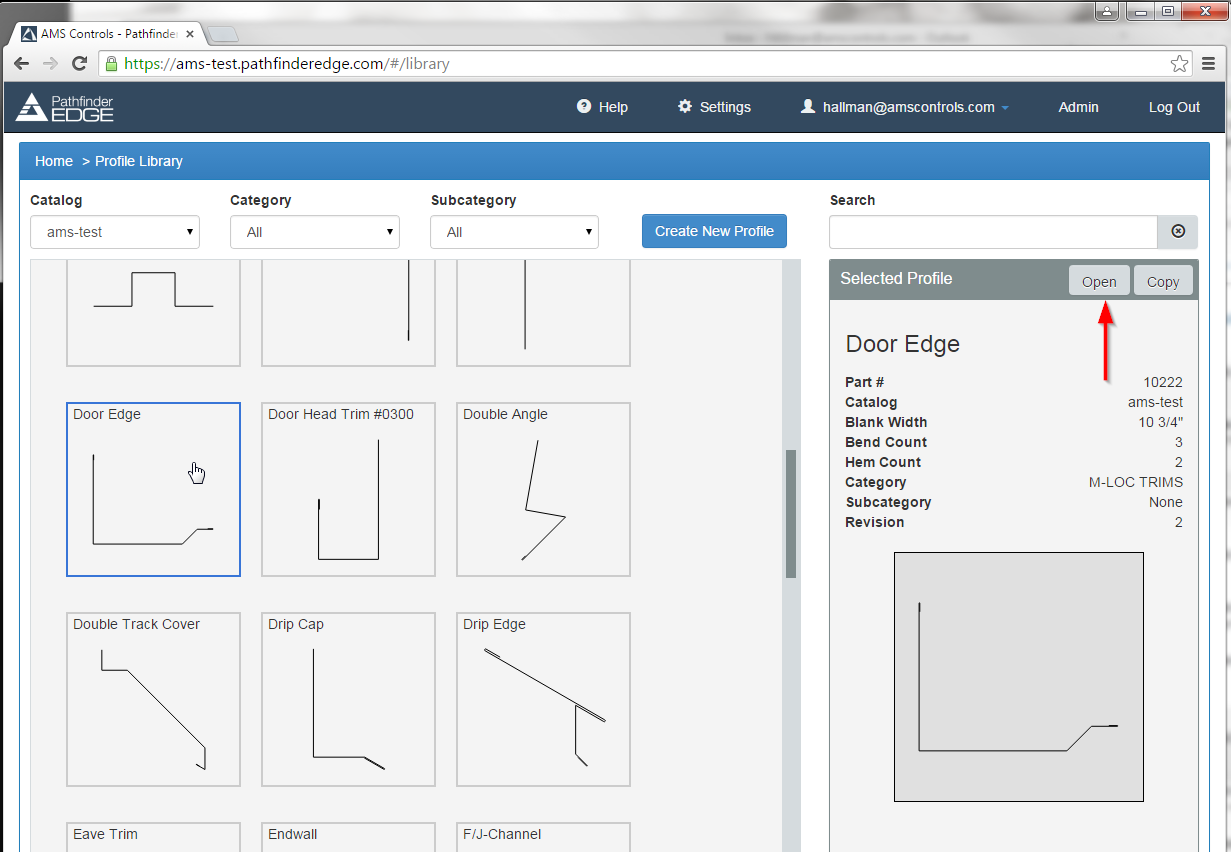Select the Door Edge profile thumbnail

click(153, 490)
